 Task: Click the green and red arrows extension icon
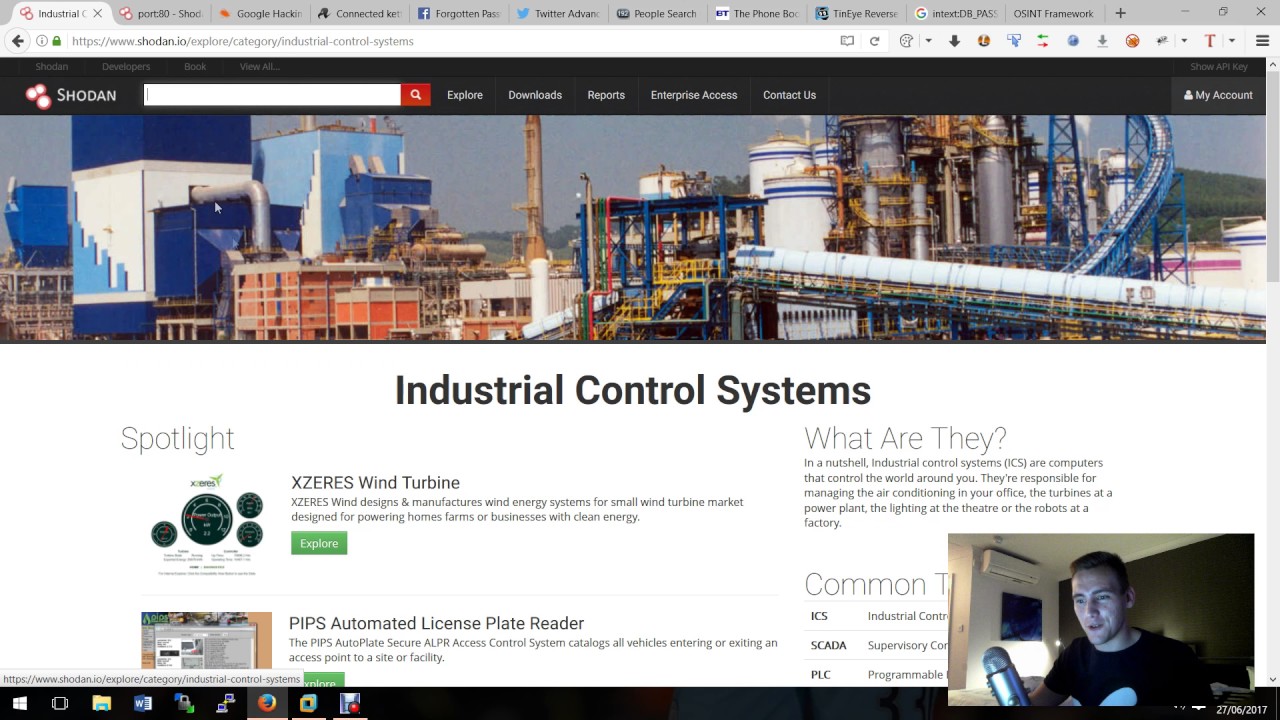pyautogui.click(x=1043, y=41)
